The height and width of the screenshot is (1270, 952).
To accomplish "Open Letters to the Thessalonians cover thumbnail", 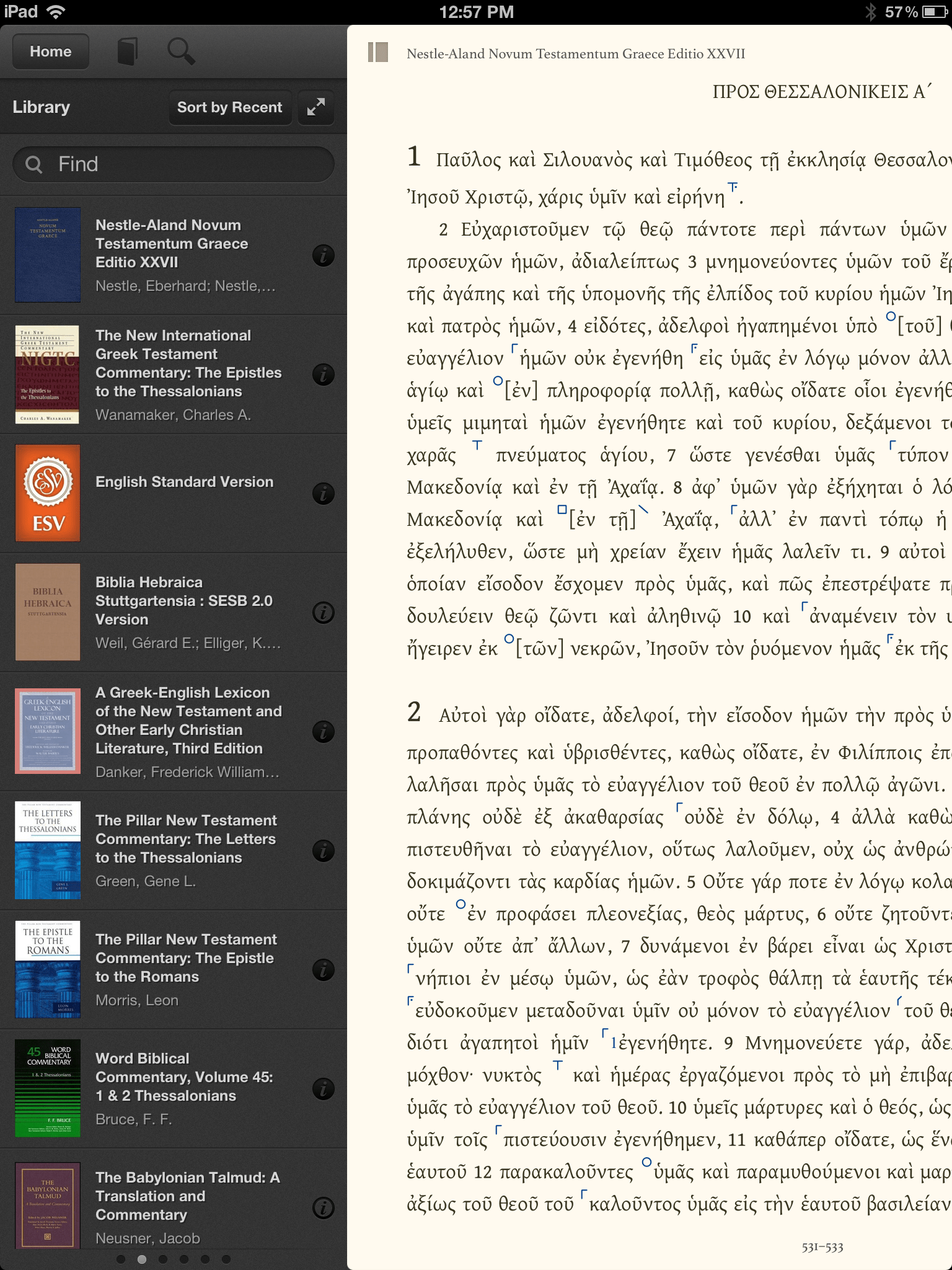I will [x=48, y=850].
